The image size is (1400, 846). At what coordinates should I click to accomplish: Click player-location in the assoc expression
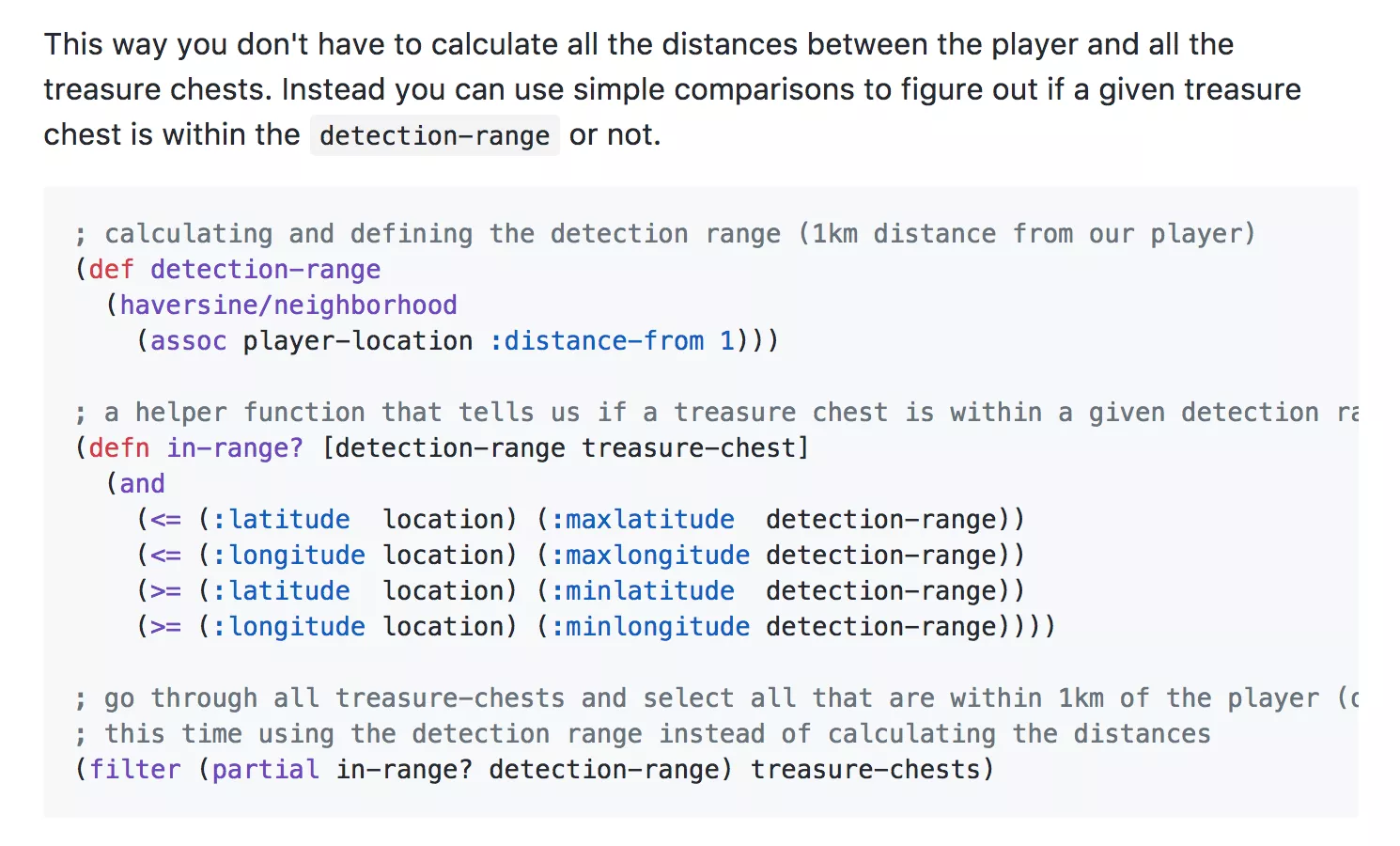pos(357,341)
